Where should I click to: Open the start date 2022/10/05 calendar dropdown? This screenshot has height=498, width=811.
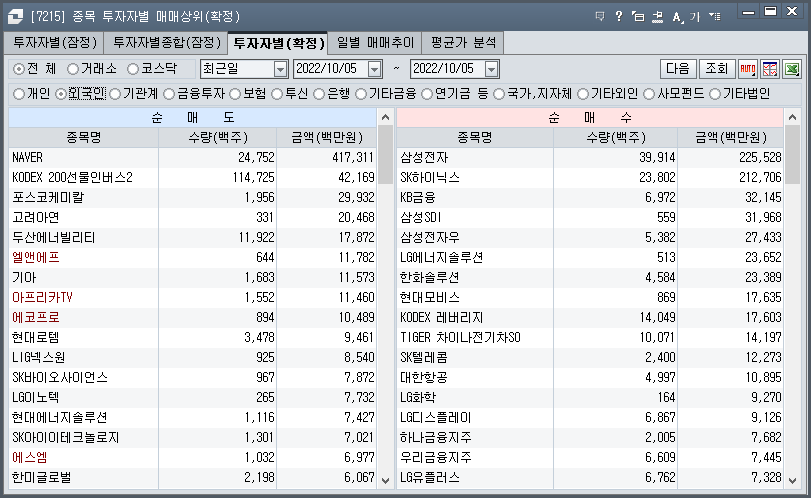tap(375, 69)
